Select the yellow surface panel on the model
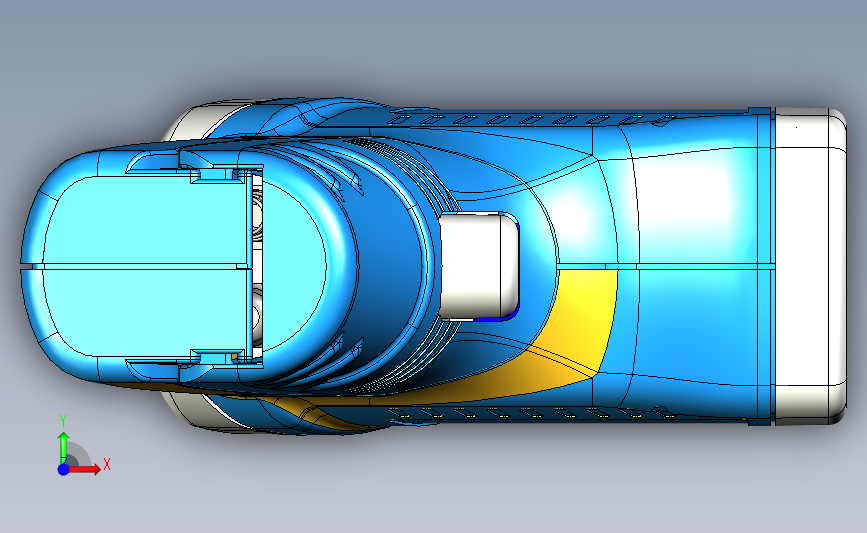867x533 pixels. (581, 326)
